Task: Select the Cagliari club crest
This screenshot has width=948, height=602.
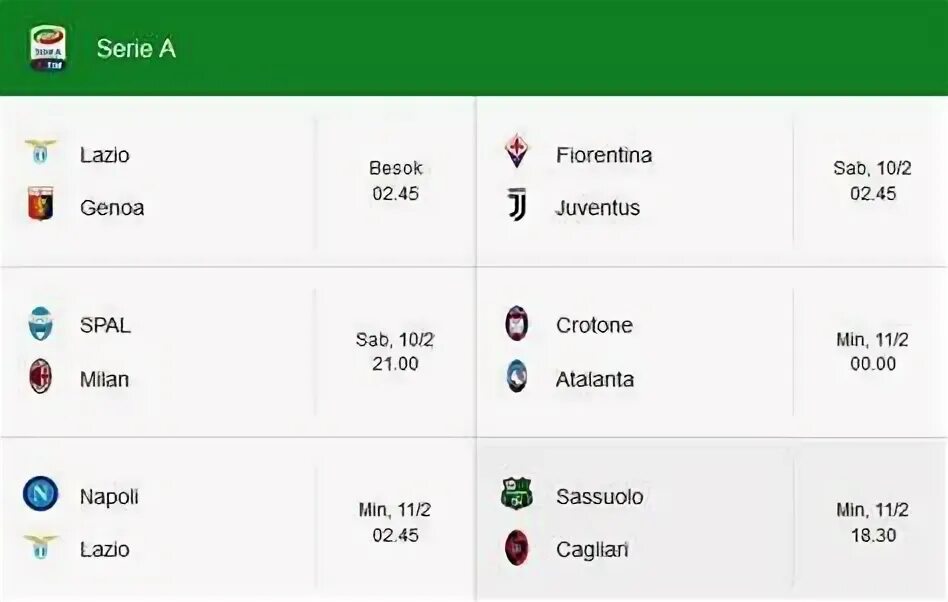Action: point(517,548)
